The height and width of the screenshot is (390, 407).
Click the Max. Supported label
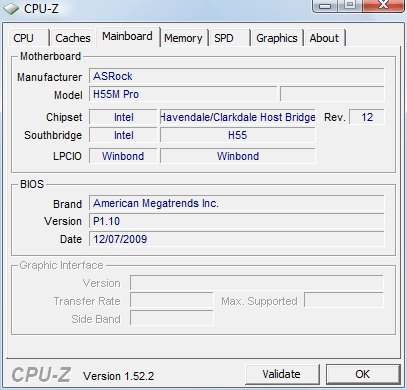[x=259, y=301]
